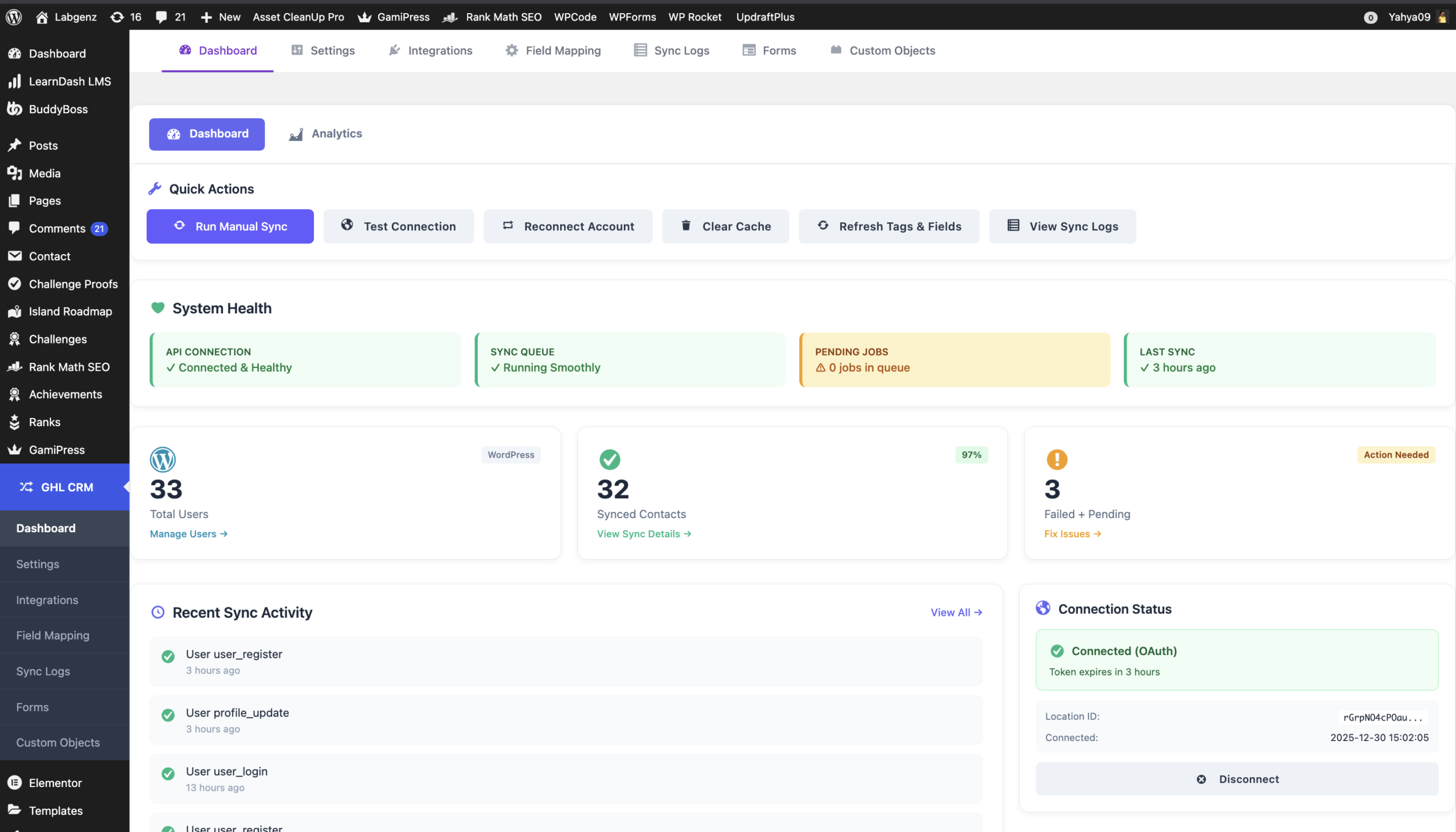1456x832 pixels.
Task: Click the Yahya09 avatar in the admin bar
Action: [1443, 16]
